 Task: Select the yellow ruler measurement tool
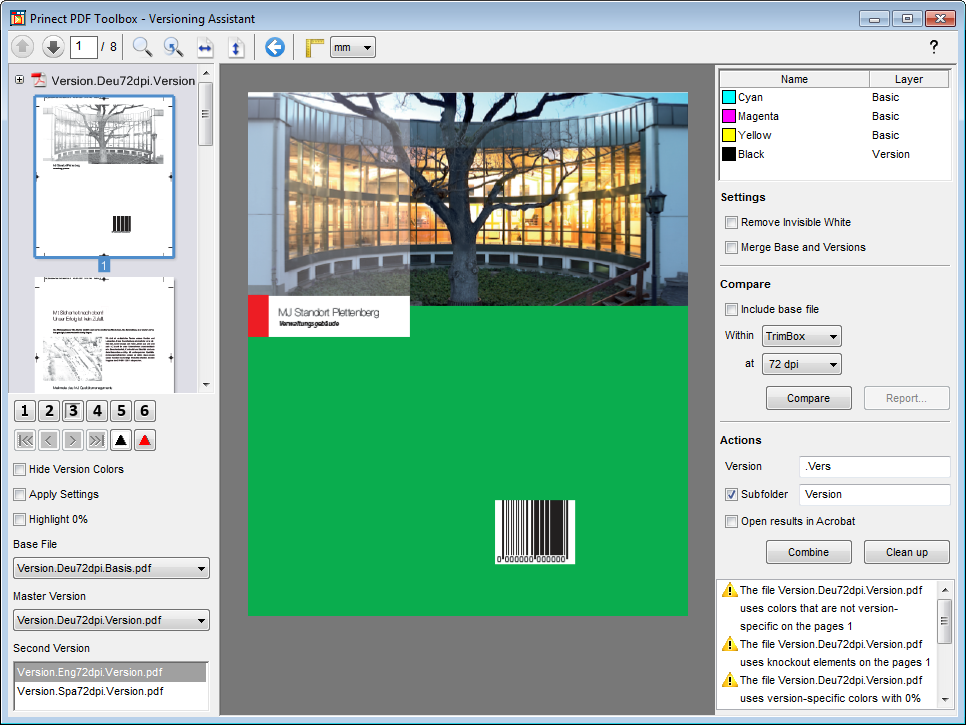point(315,47)
